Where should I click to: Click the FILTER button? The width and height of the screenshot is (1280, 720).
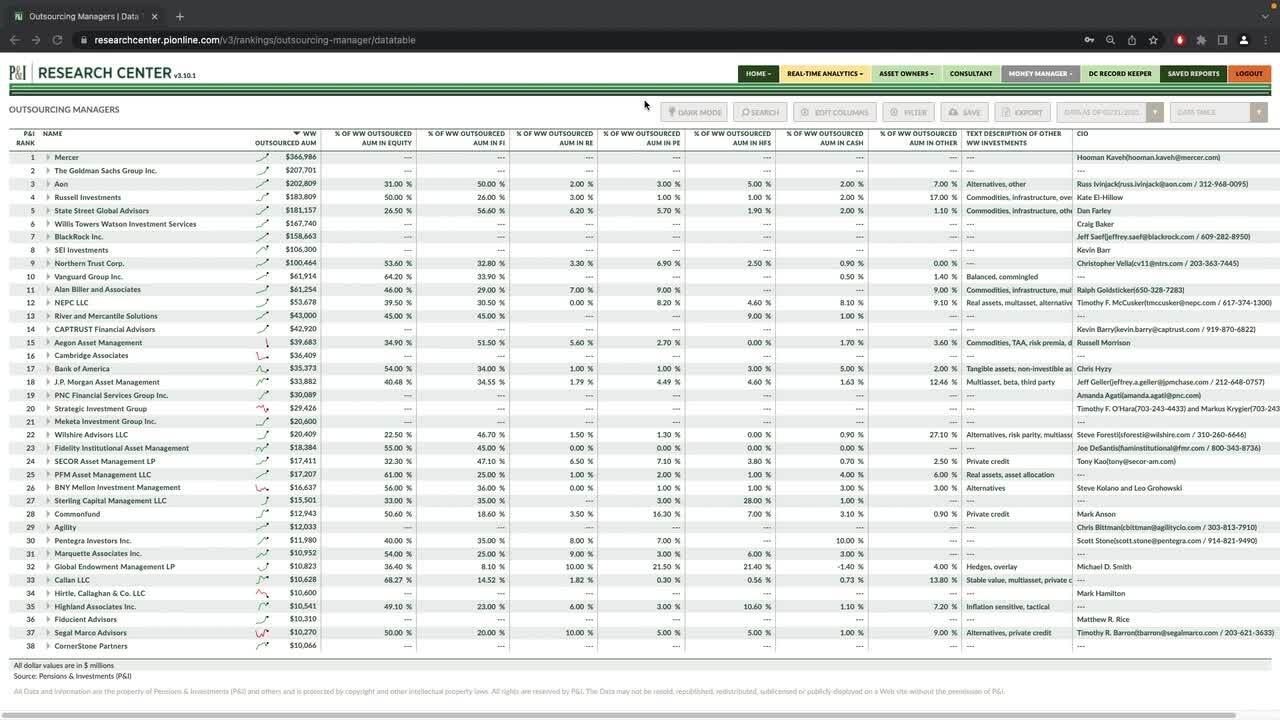pos(909,112)
